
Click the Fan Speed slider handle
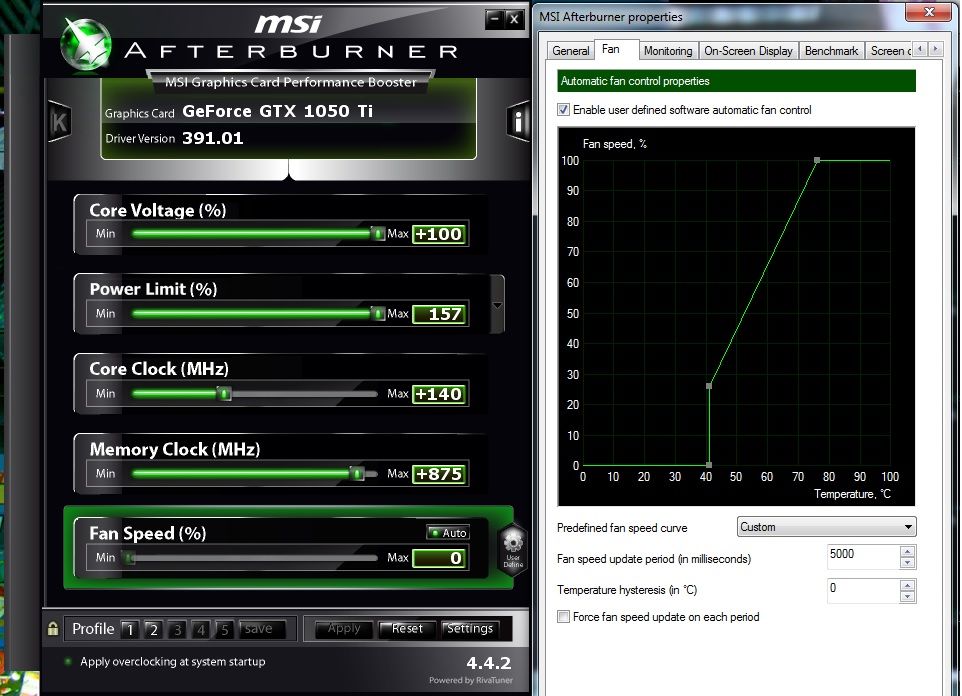pyautogui.click(x=129, y=558)
